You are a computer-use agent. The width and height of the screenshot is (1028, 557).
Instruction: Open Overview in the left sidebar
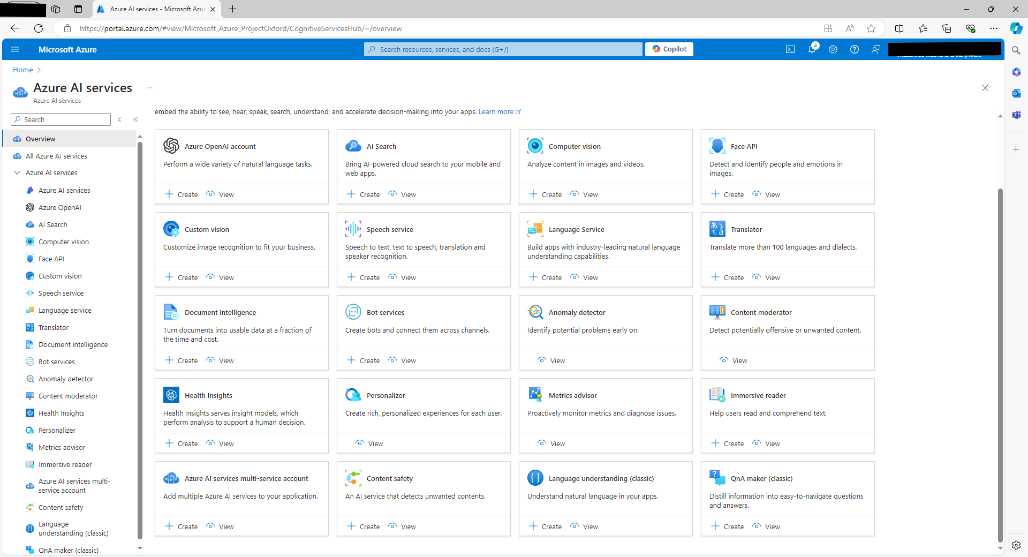point(71,139)
